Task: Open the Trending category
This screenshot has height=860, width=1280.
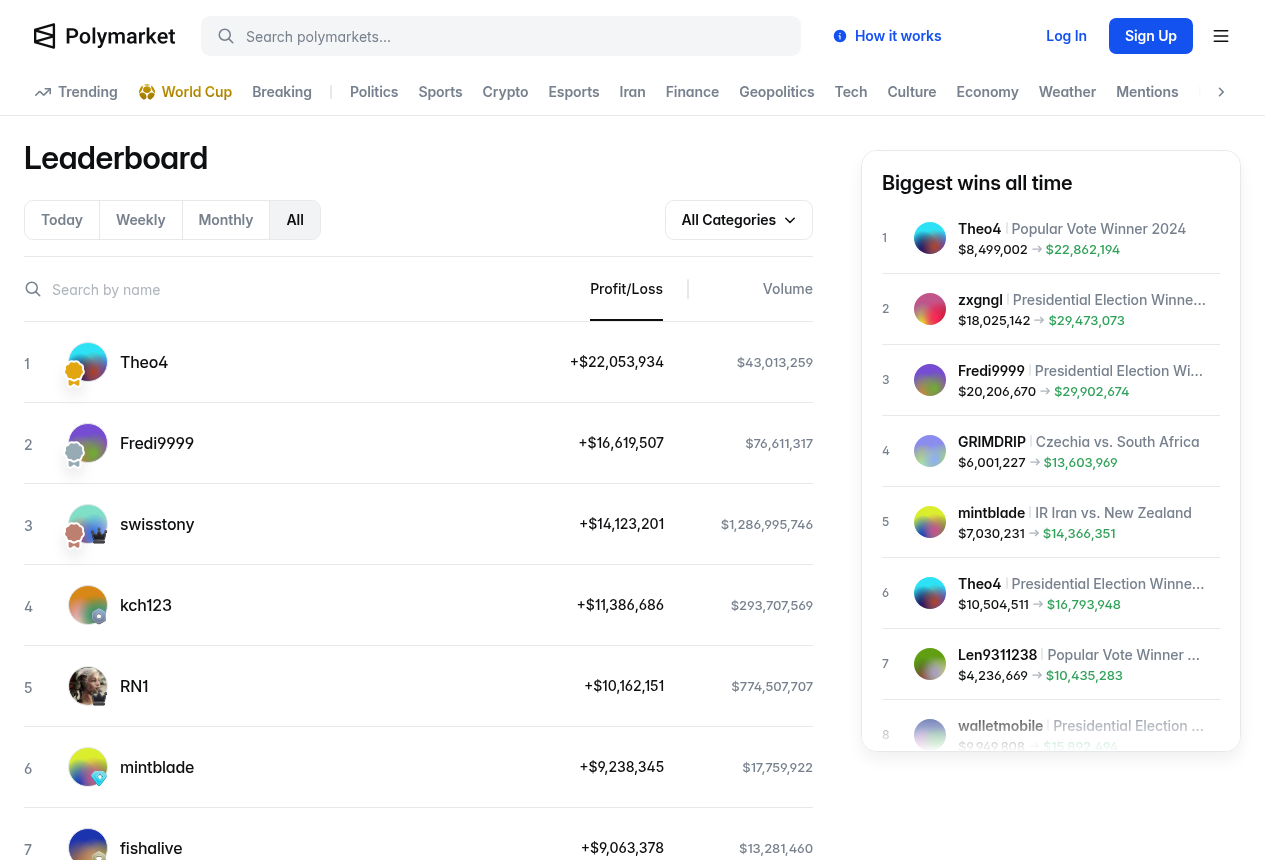Action: [x=76, y=92]
